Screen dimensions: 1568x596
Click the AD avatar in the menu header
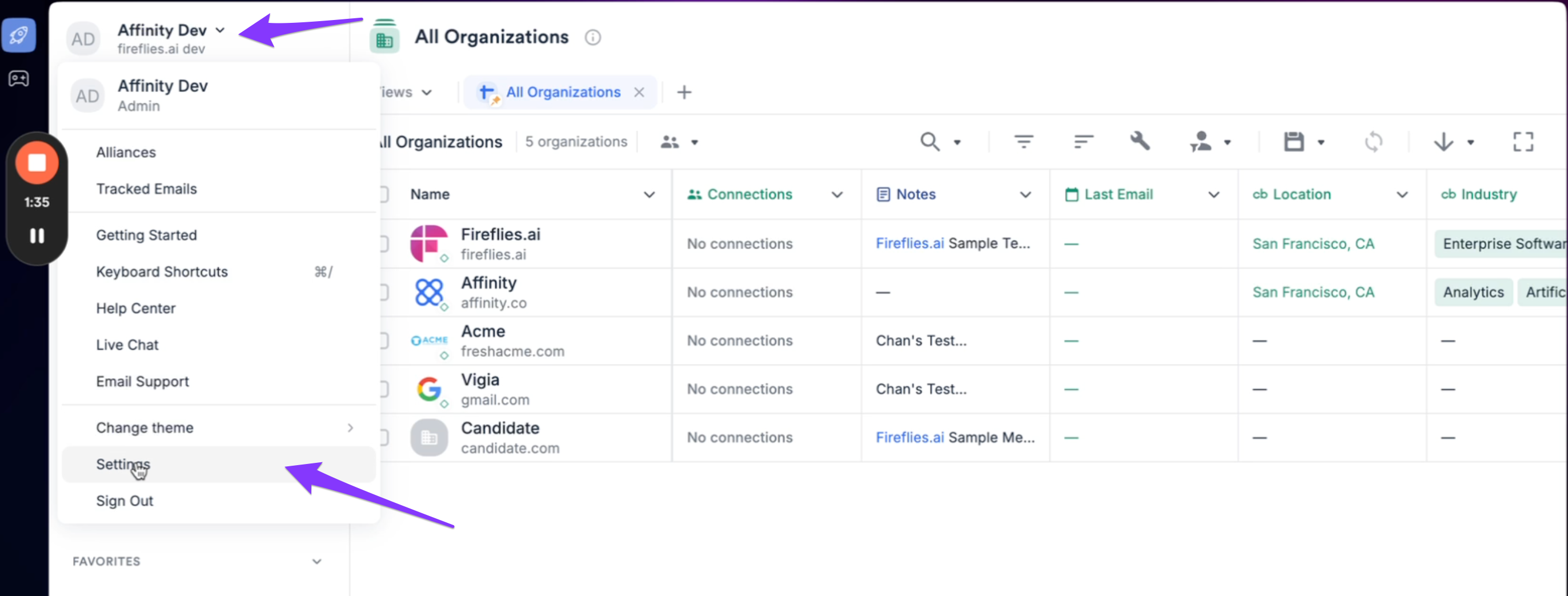(x=87, y=96)
